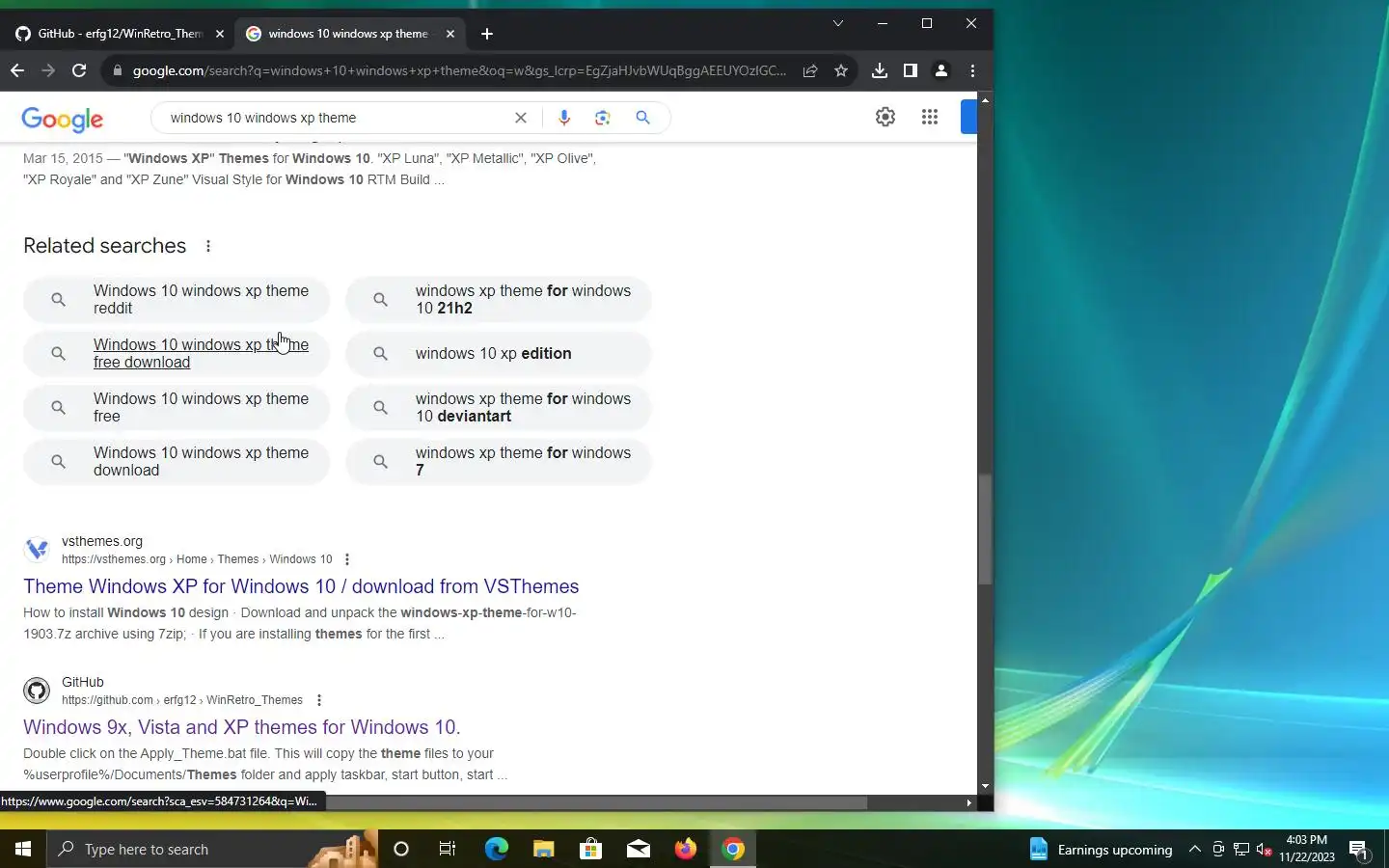1389x868 pixels.
Task: Close the Google search tab
Action: coord(450,34)
